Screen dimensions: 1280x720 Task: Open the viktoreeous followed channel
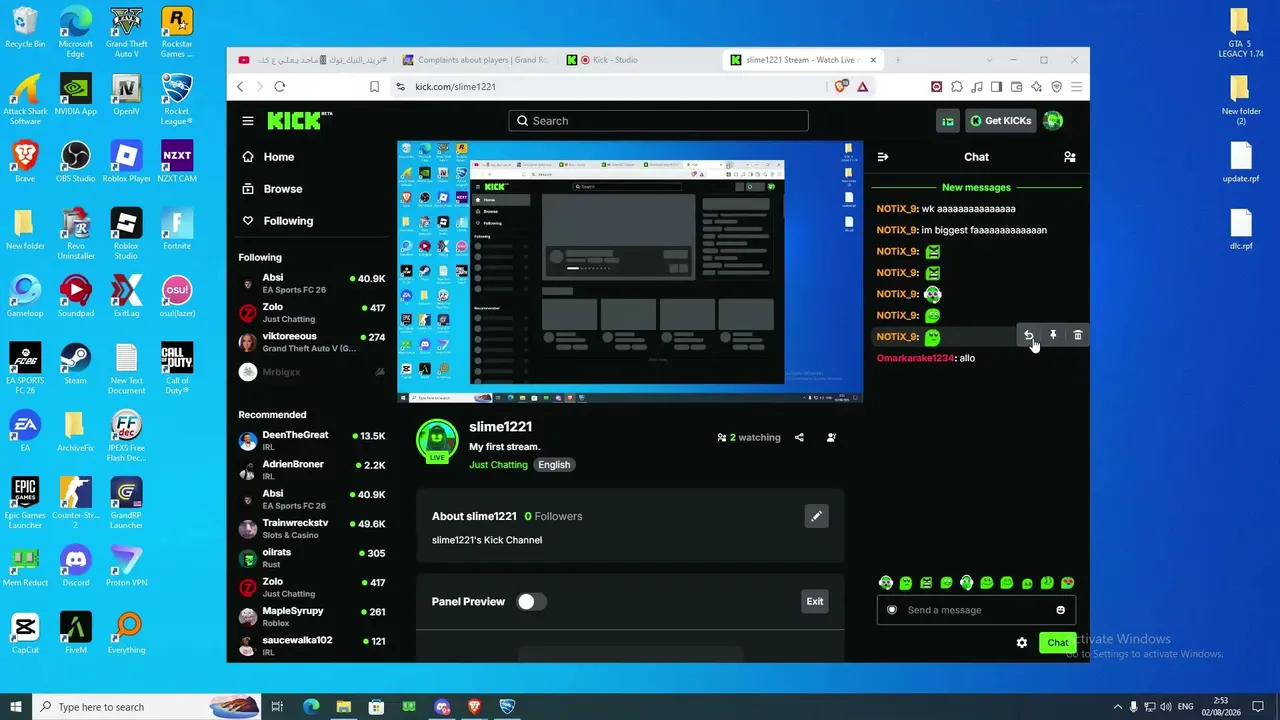[x=311, y=342]
